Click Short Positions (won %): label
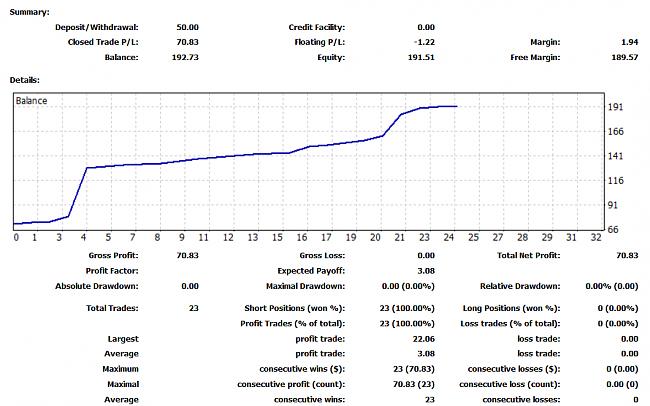Viewport: 650px width, 406px height. click(294, 309)
